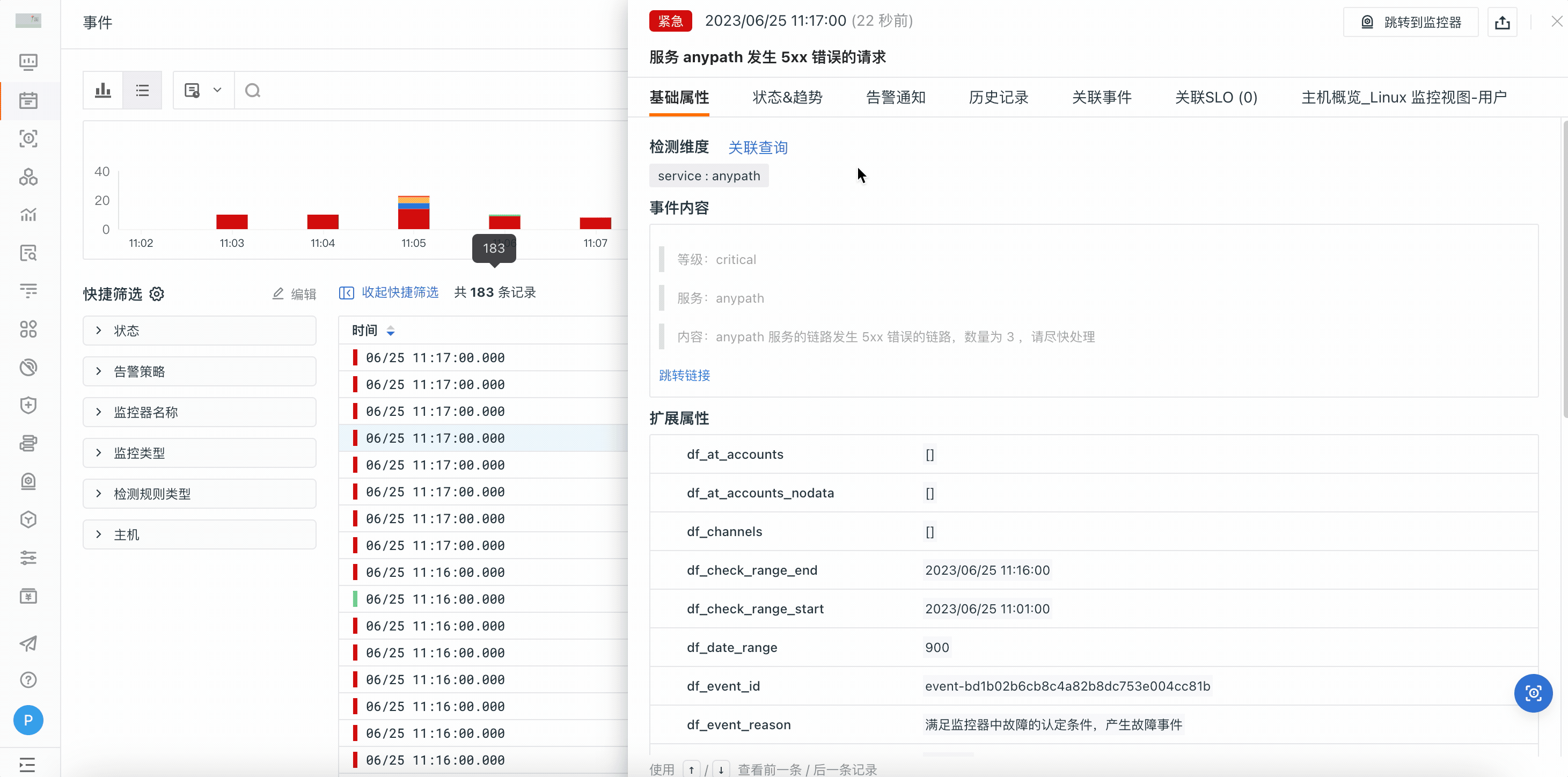Click the workspace logo at top left

(28, 21)
